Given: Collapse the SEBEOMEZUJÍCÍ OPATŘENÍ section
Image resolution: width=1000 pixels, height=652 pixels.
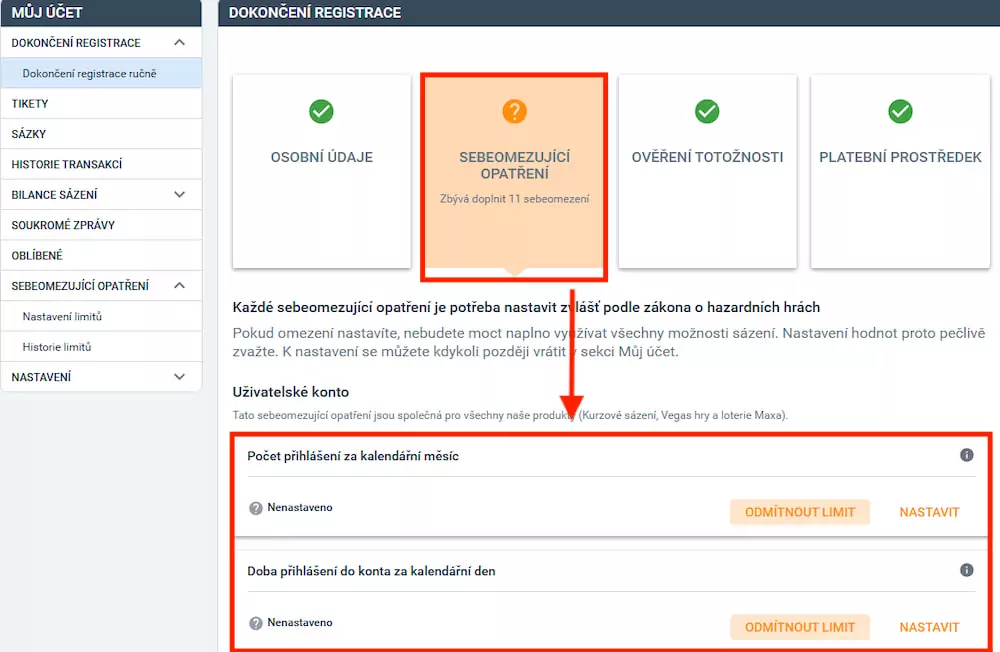Looking at the screenshot, I should click(x=180, y=285).
